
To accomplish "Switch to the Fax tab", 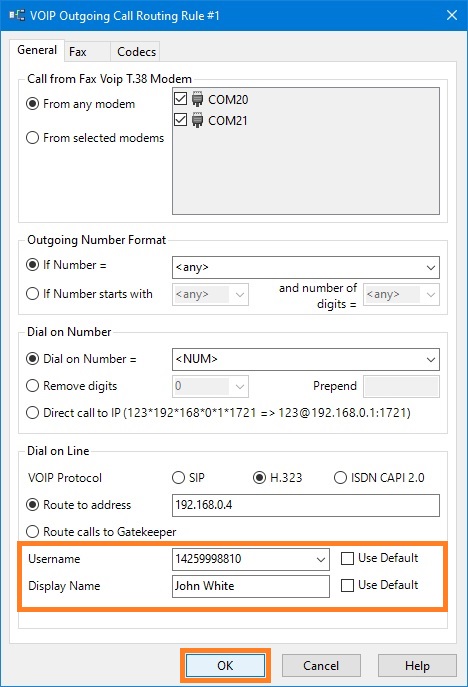I will click(x=78, y=52).
